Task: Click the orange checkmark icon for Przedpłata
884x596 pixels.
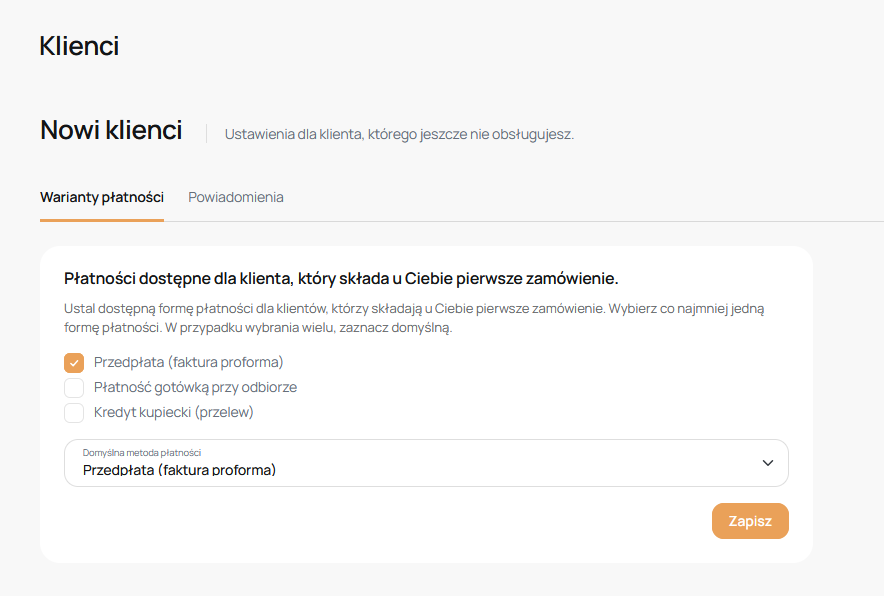Action: (74, 362)
